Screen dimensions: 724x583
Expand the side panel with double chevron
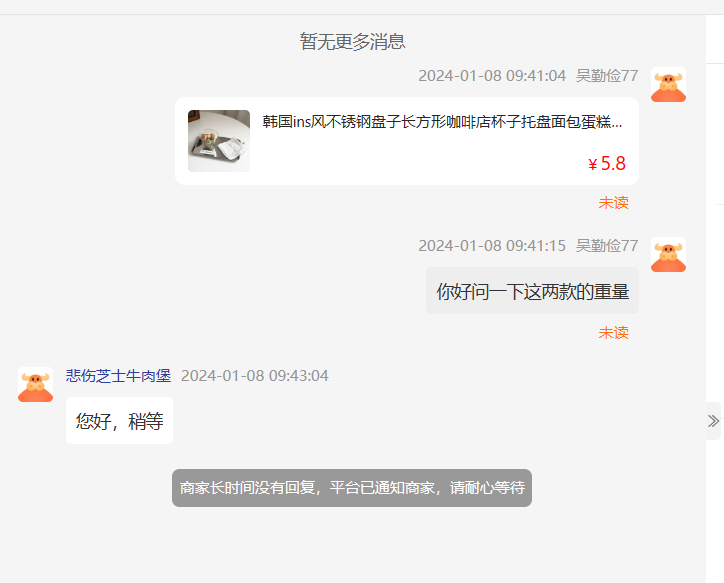pyautogui.click(x=713, y=421)
